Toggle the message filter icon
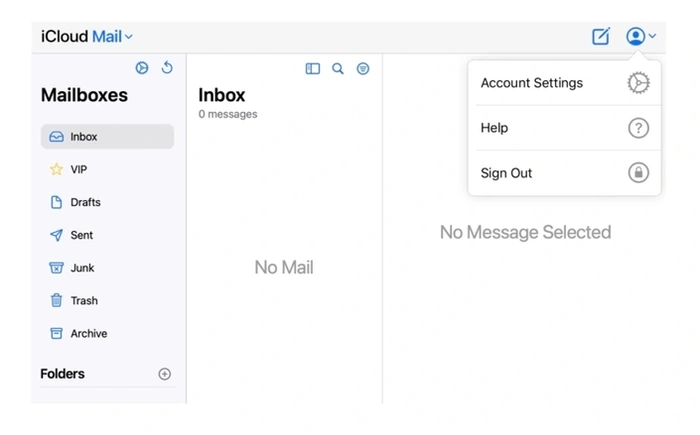700x435 pixels. click(363, 69)
